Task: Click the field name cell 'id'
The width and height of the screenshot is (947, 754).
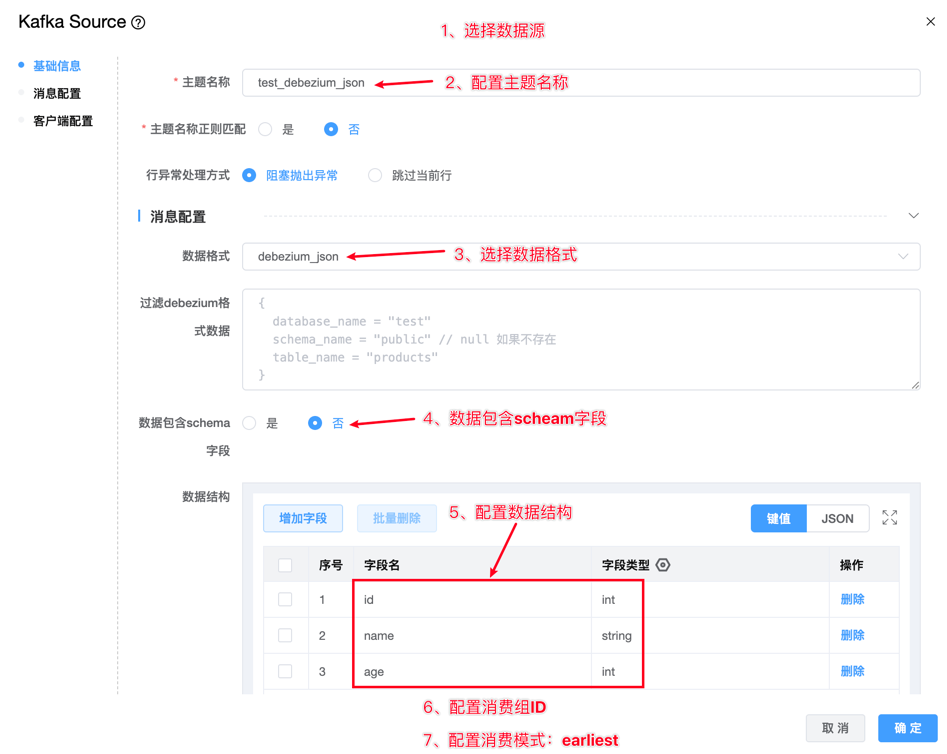Action: pos(472,599)
